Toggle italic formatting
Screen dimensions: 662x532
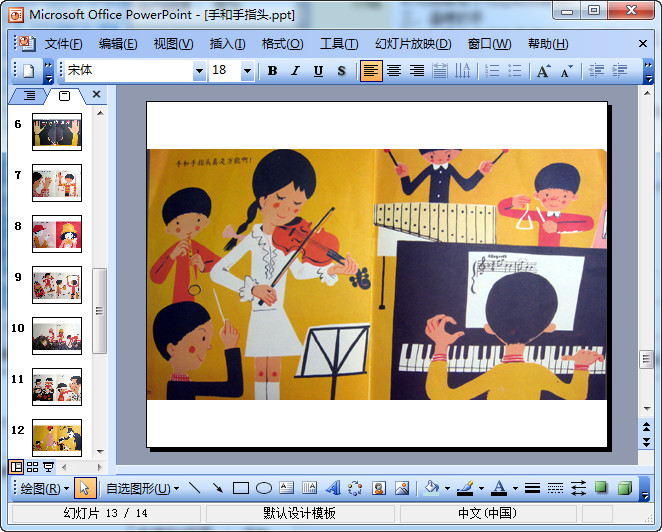tap(296, 71)
